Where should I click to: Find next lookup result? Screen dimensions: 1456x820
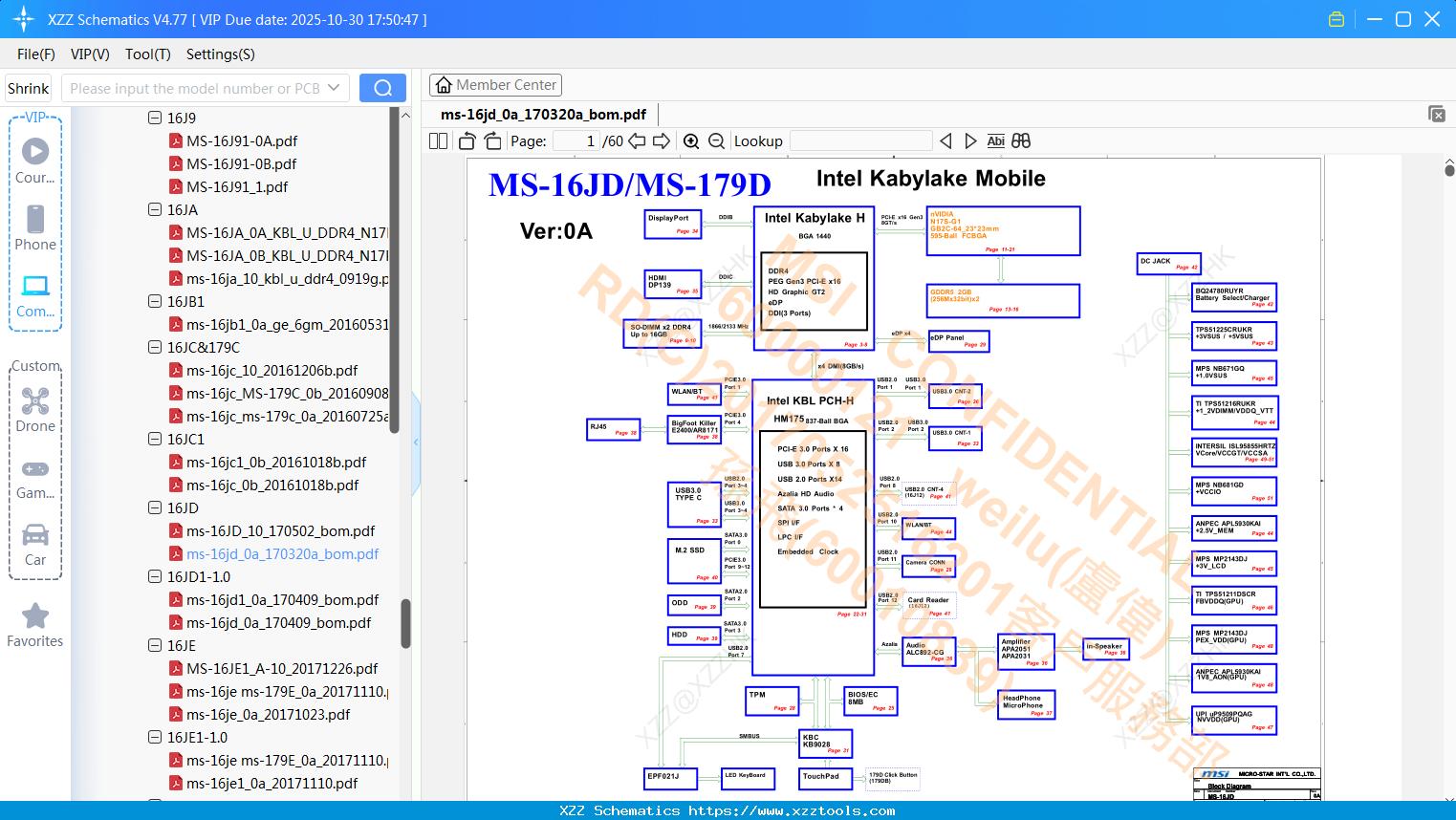coord(970,141)
